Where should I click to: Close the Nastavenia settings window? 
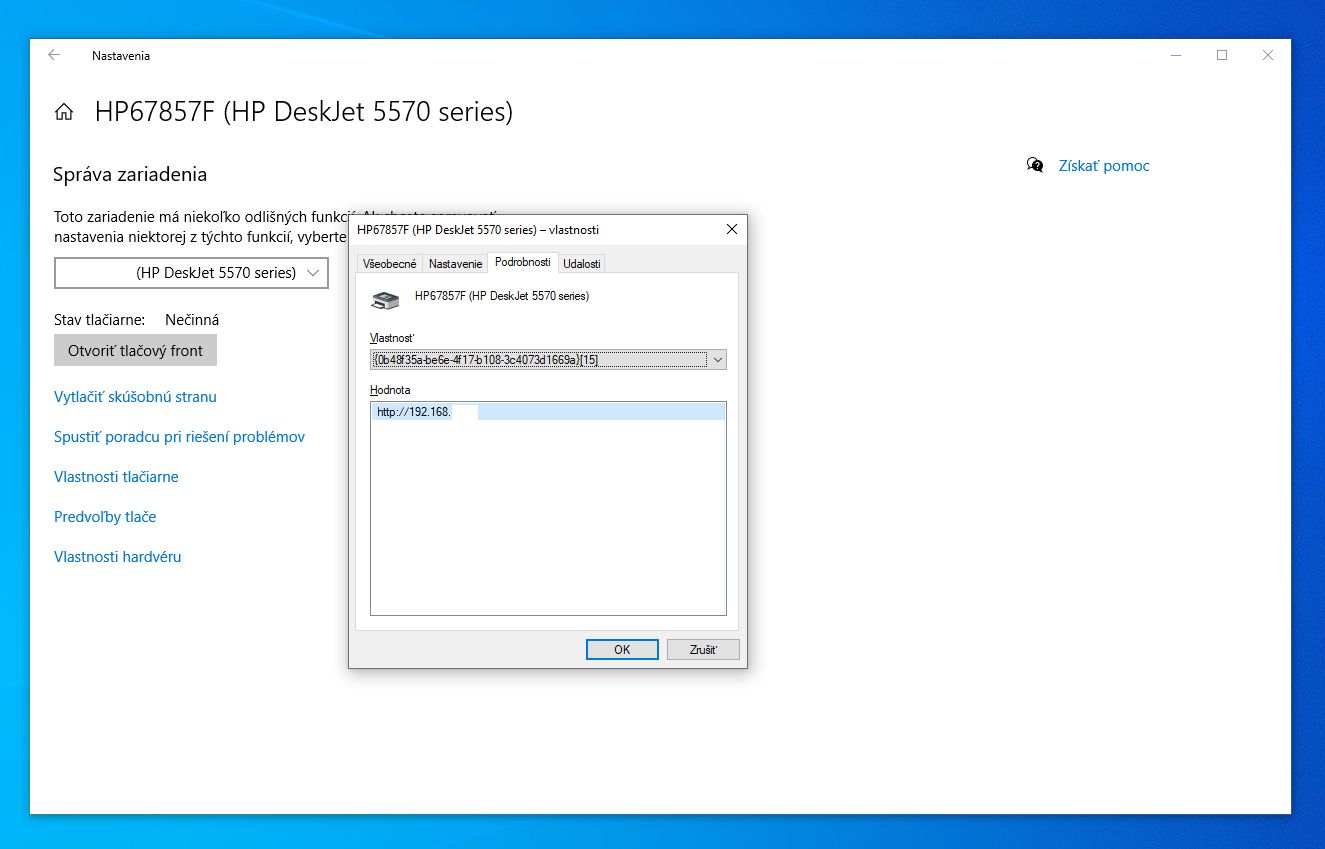1268,56
